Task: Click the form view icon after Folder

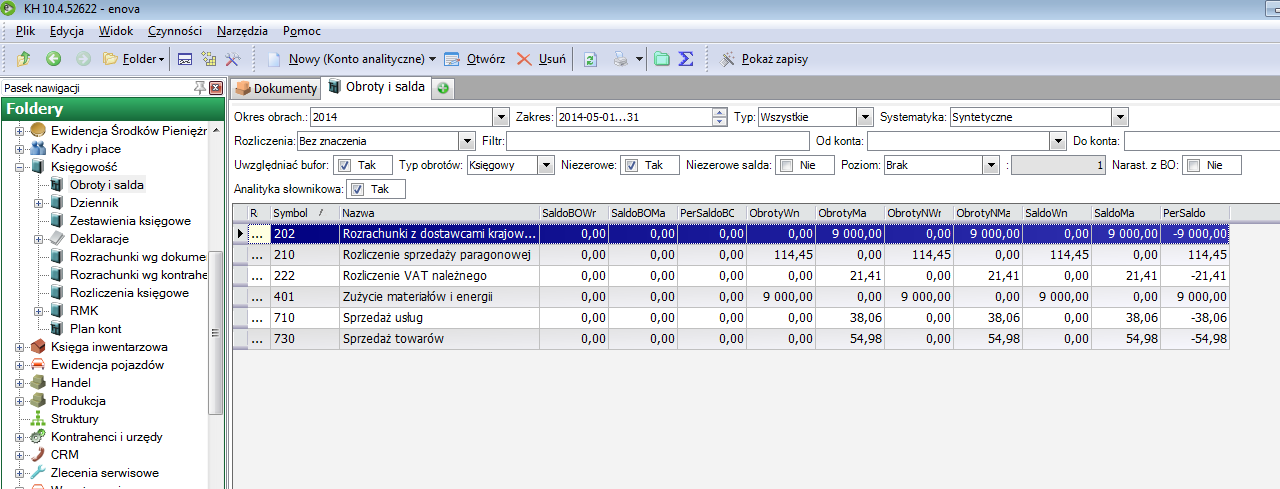Action: (x=185, y=59)
